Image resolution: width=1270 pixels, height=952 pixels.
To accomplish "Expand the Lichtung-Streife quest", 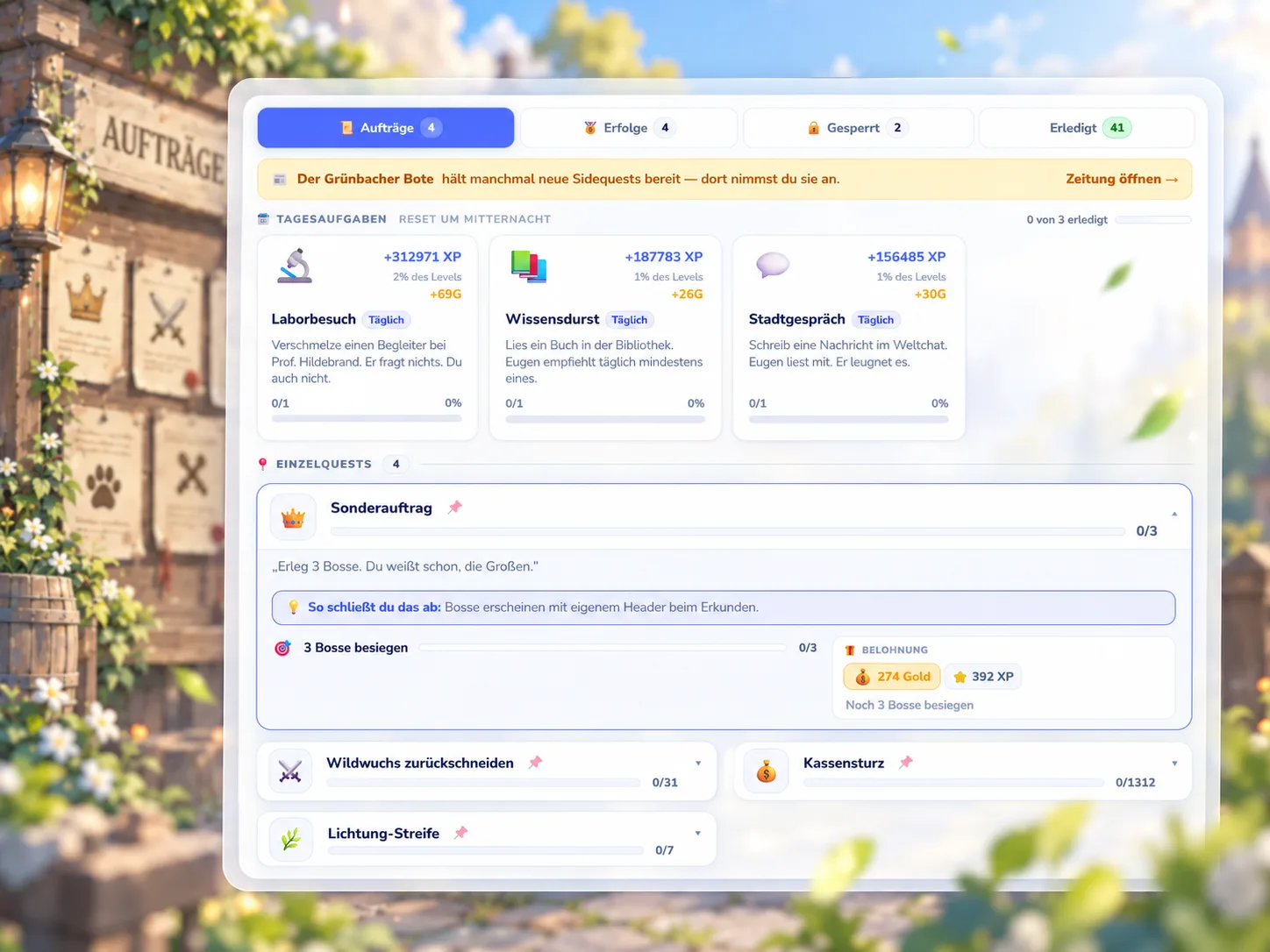I will point(698,834).
